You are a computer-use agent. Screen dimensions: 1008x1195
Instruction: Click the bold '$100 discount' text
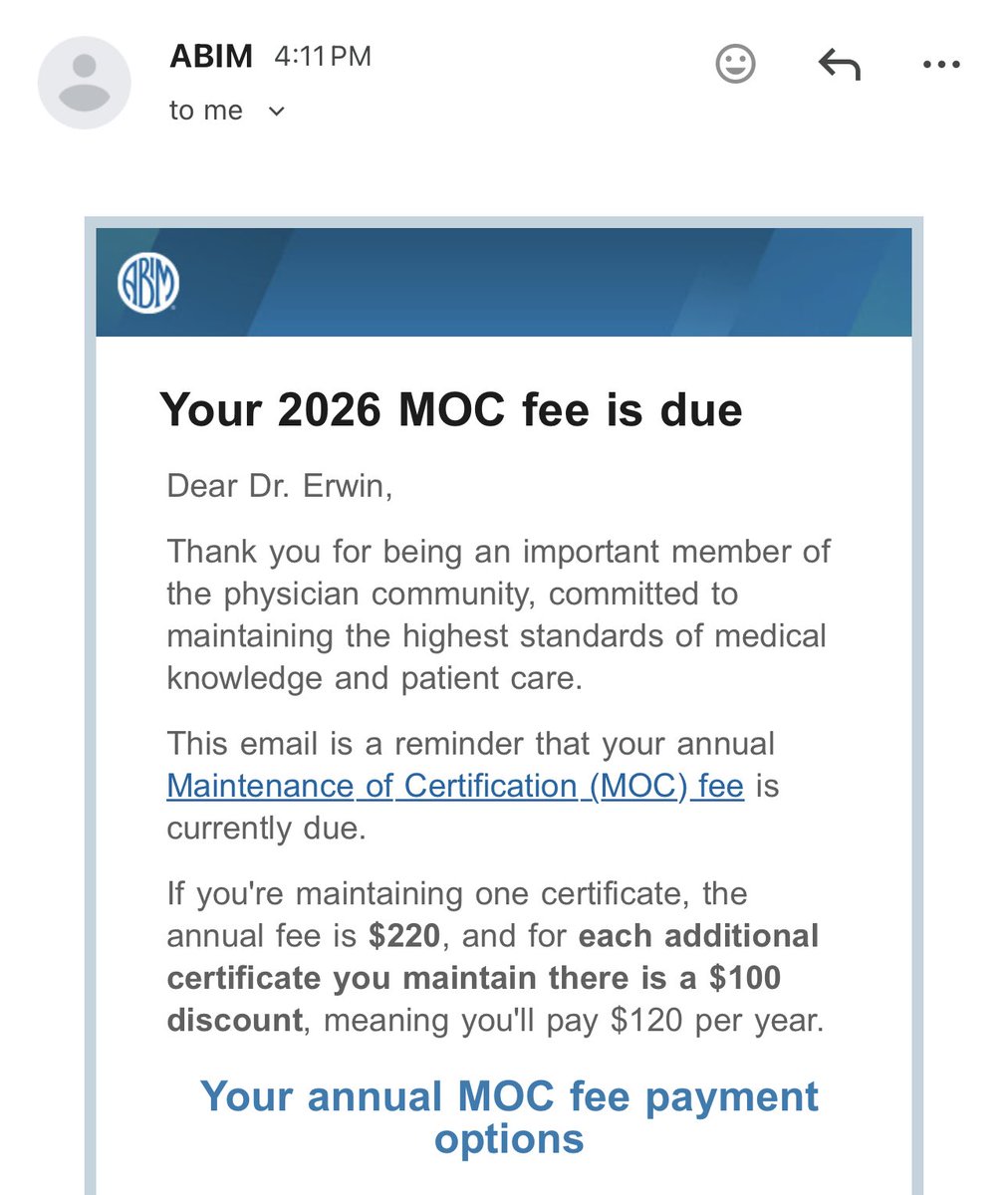[x=474, y=999]
